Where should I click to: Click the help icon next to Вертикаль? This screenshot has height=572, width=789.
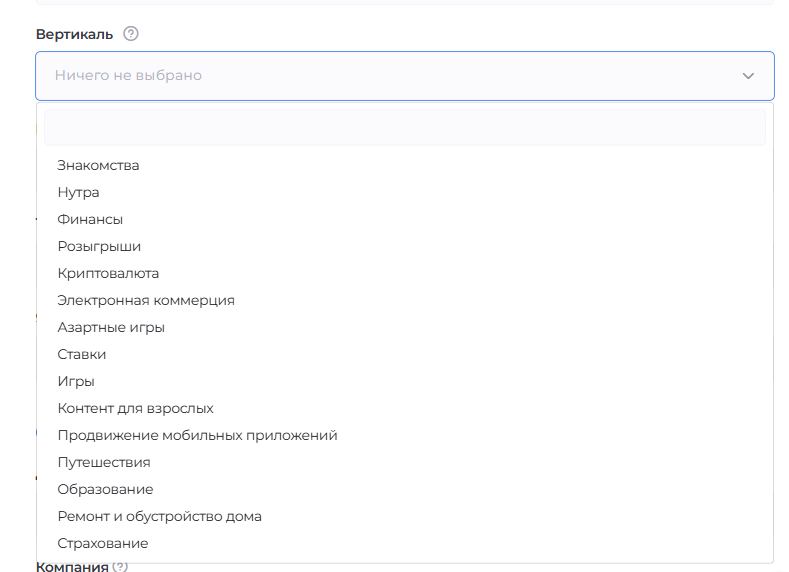(x=131, y=34)
